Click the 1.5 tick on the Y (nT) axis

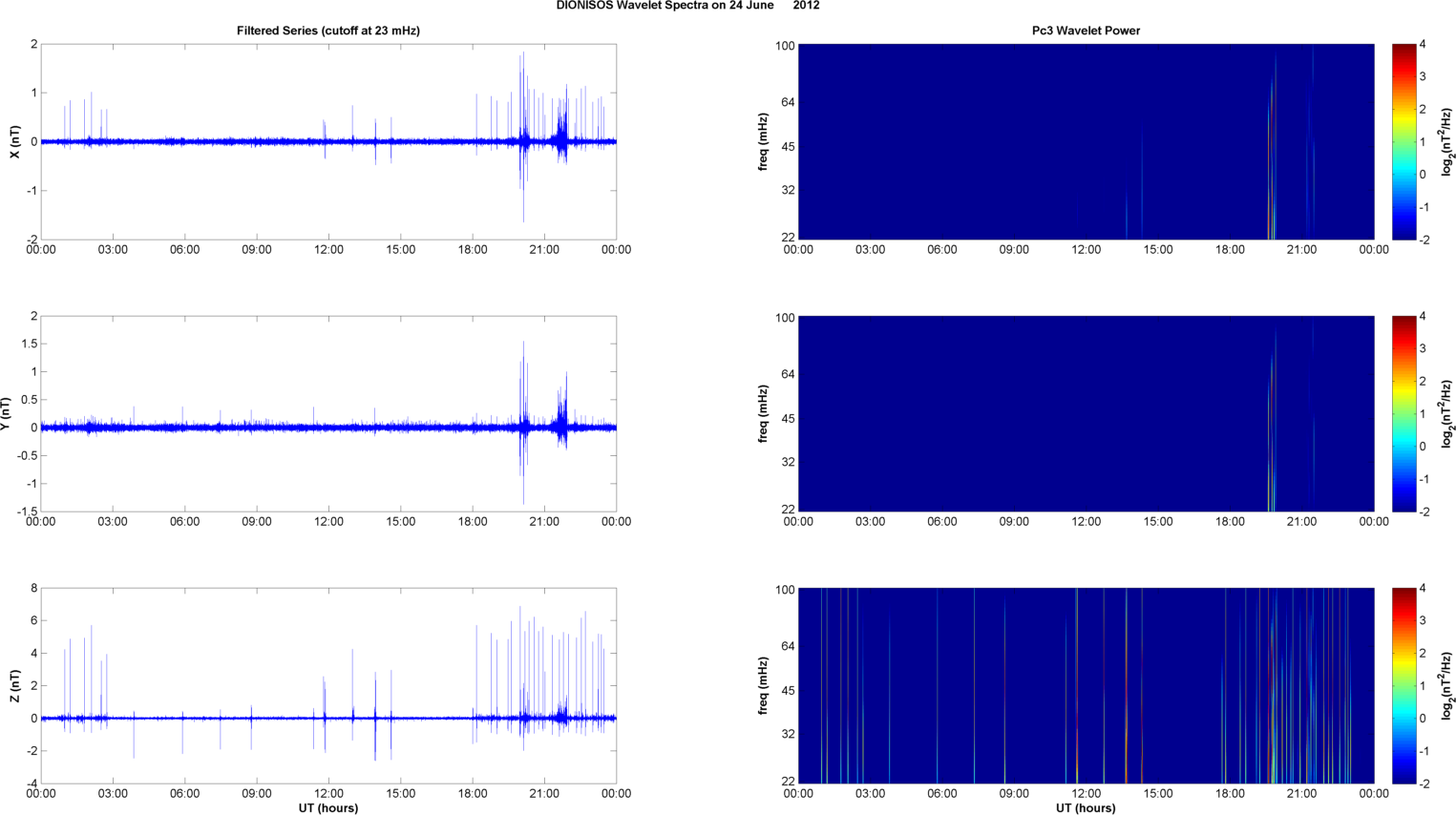[x=30, y=344]
